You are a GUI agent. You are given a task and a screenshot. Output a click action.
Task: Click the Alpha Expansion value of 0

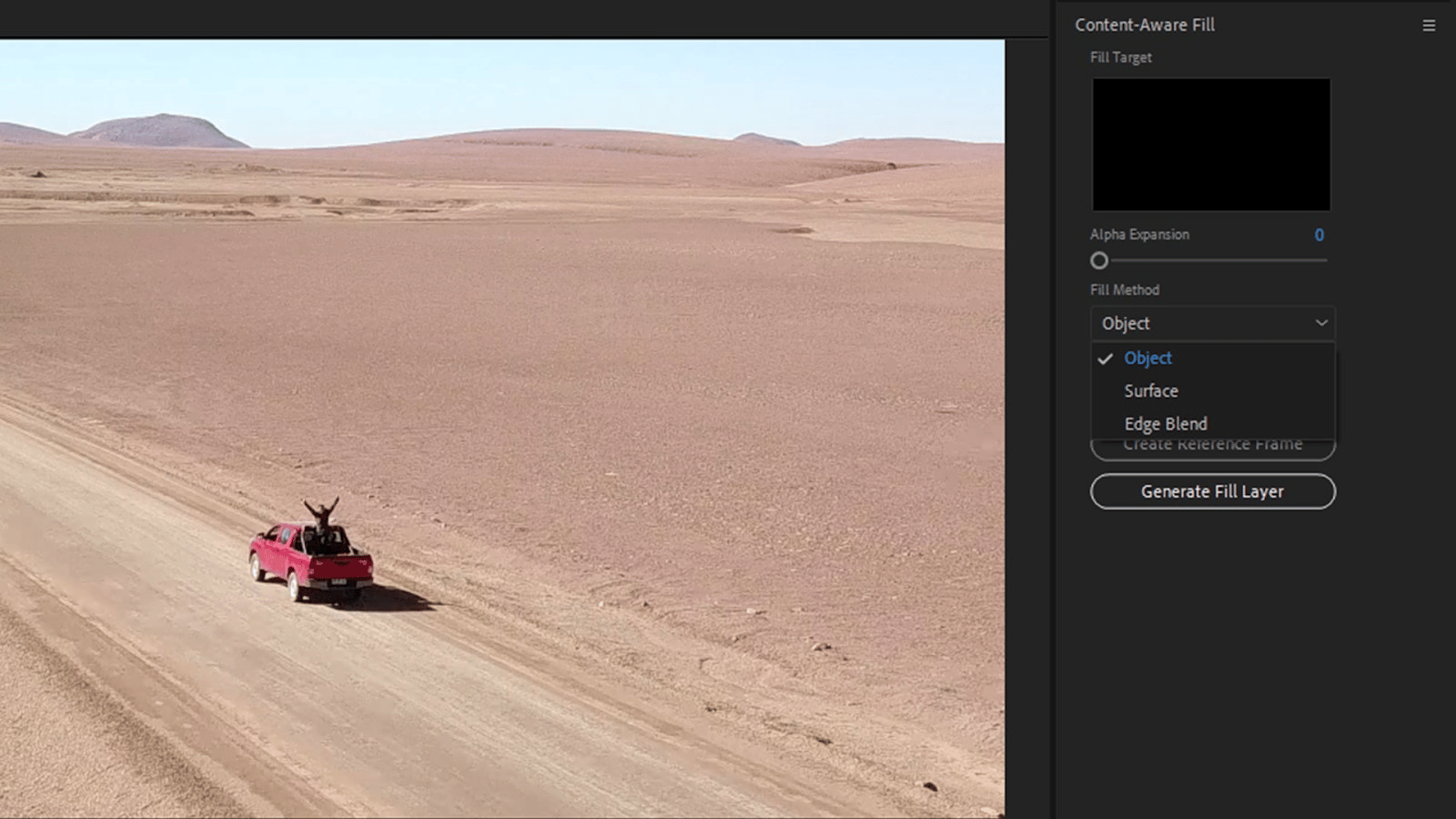click(x=1319, y=235)
